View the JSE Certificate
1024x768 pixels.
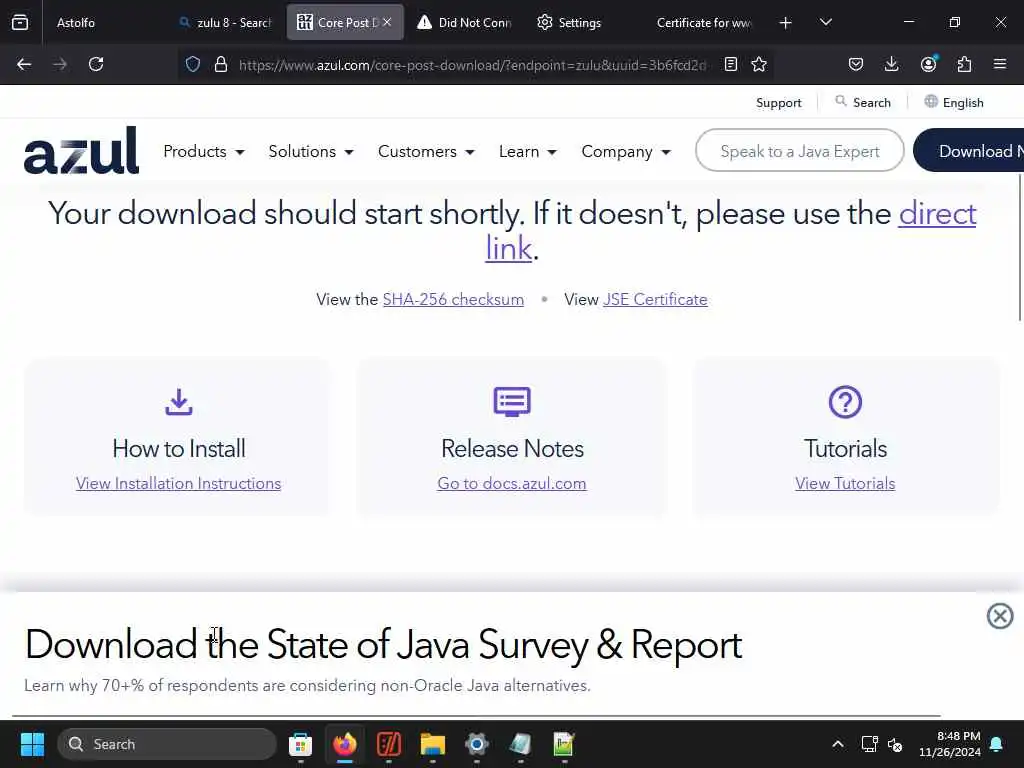655,299
